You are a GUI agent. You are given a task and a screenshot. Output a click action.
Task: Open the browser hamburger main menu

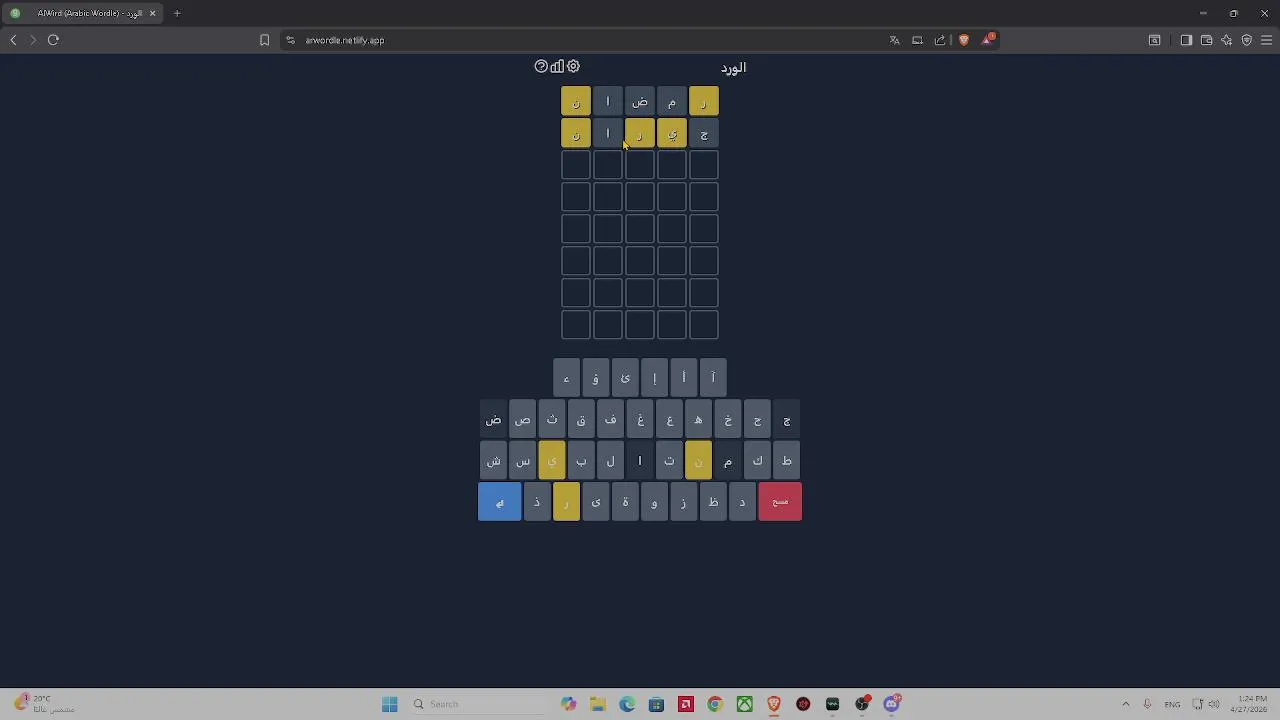1267,40
